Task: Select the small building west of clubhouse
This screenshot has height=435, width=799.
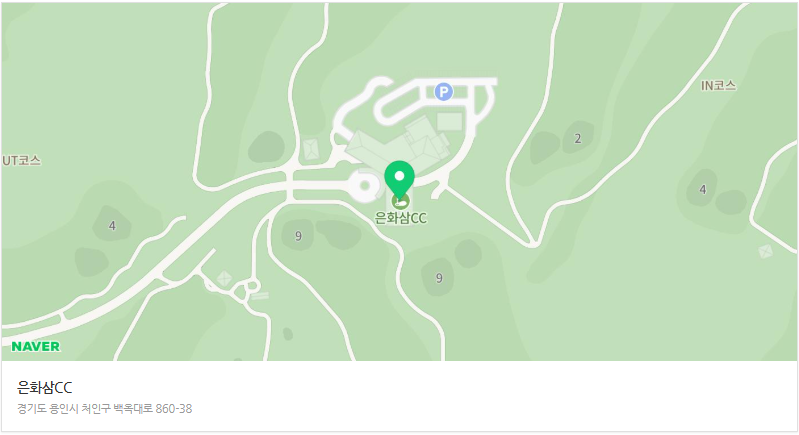Action: pos(310,150)
